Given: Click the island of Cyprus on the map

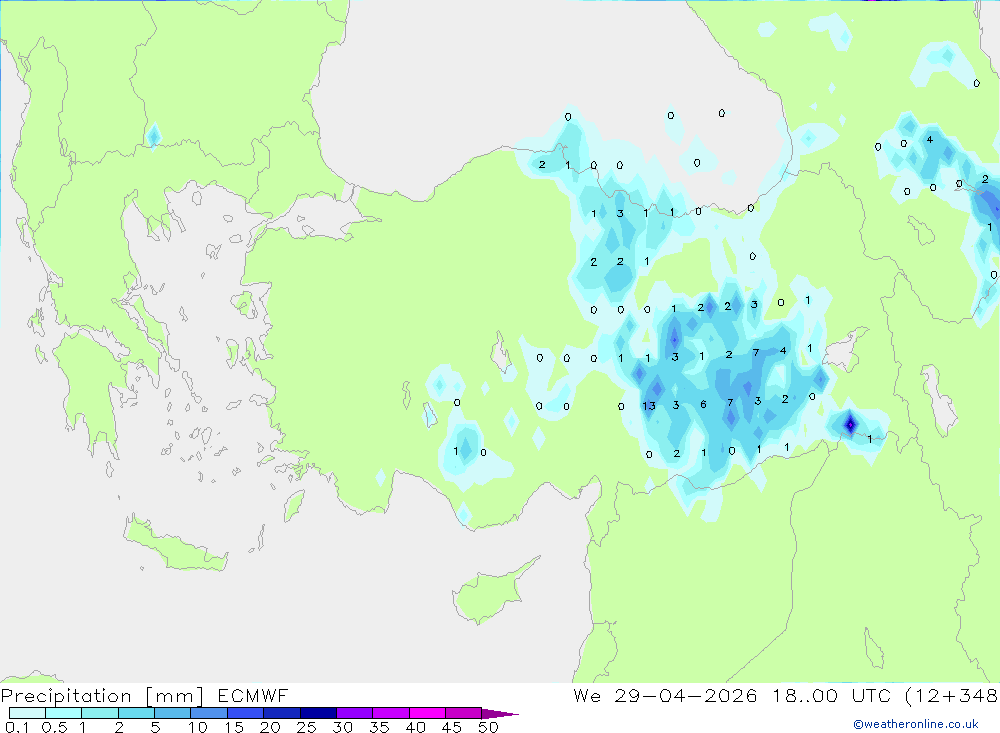Looking at the screenshot, I should 488,595.
